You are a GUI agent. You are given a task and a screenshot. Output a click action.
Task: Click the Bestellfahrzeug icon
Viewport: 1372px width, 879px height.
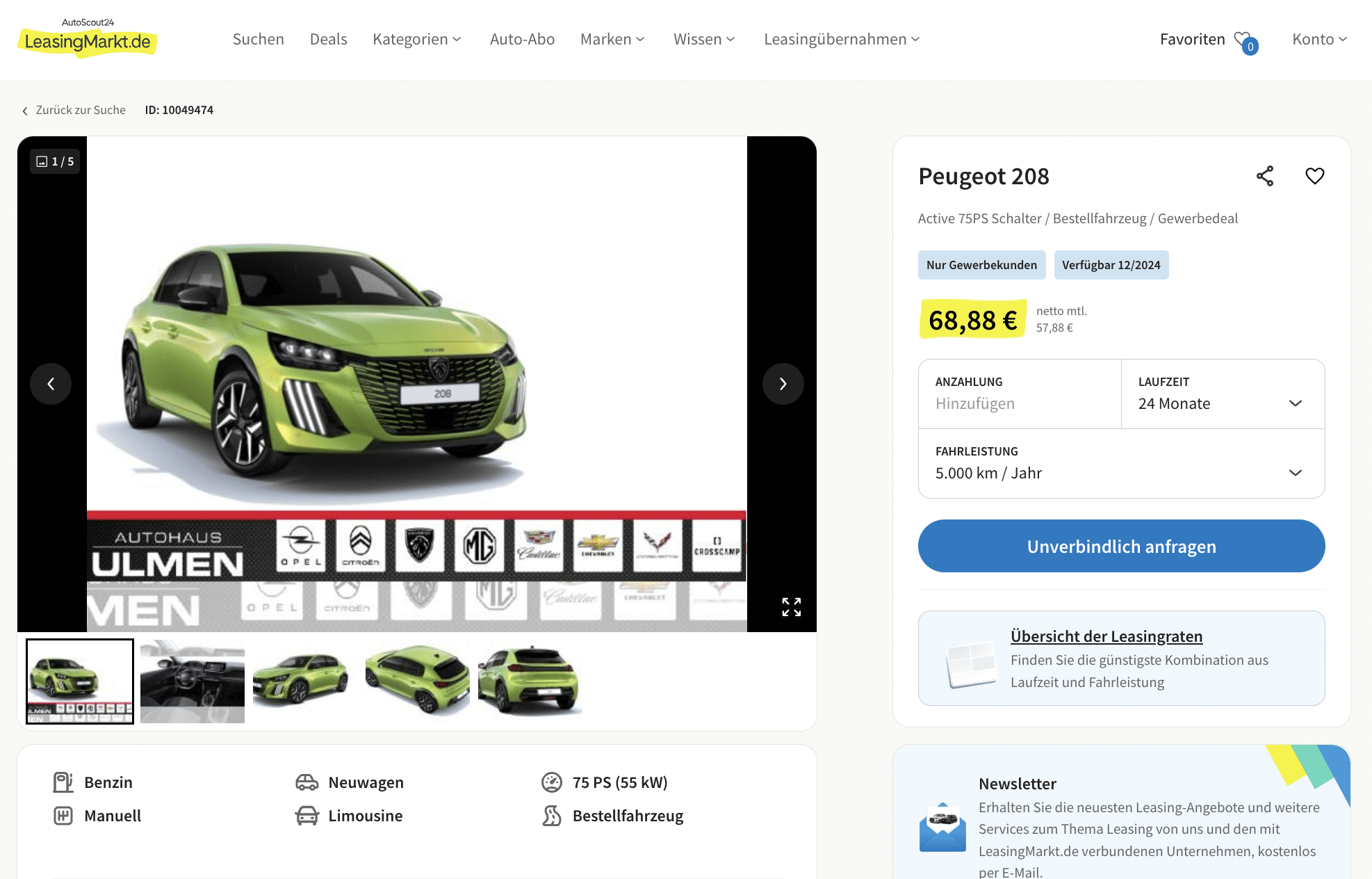pos(551,816)
